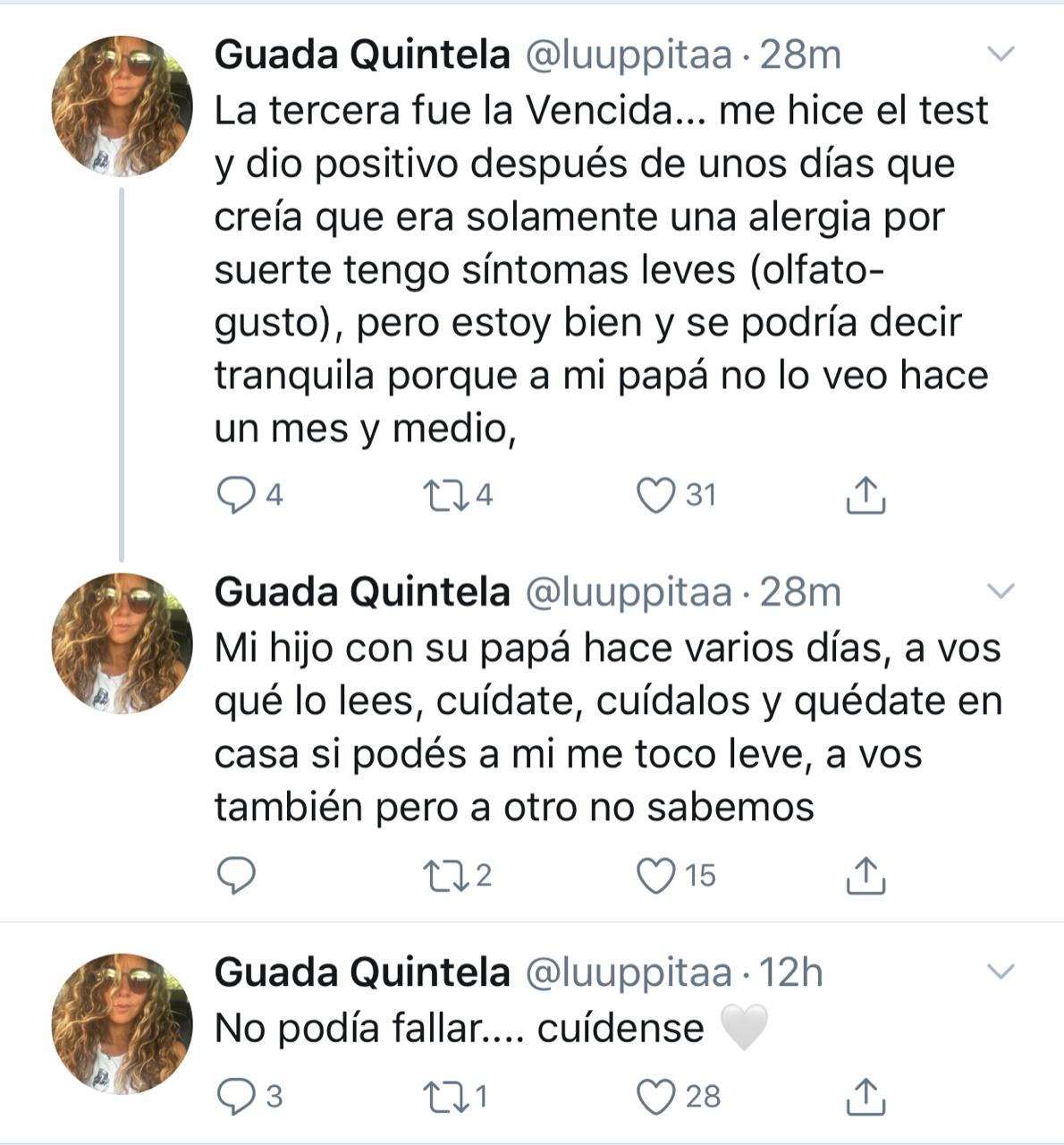Share the first tweet about the positive test
This screenshot has width=1064, height=1145.
pyautogui.click(x=865, y=496)
